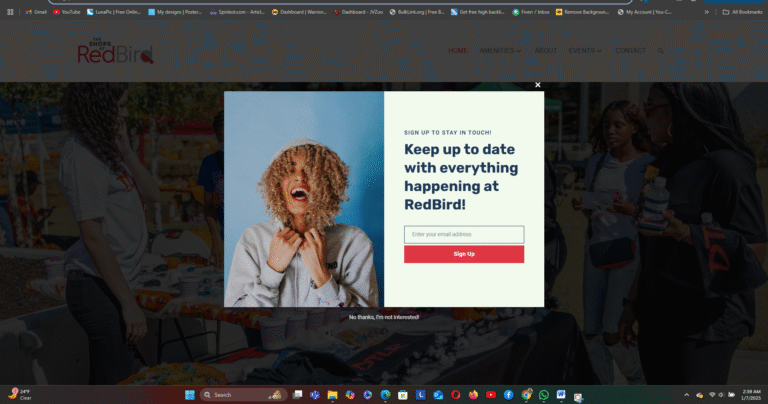Click the popup photo of laughing woman

pyautogui.click(x=304, y=199)
